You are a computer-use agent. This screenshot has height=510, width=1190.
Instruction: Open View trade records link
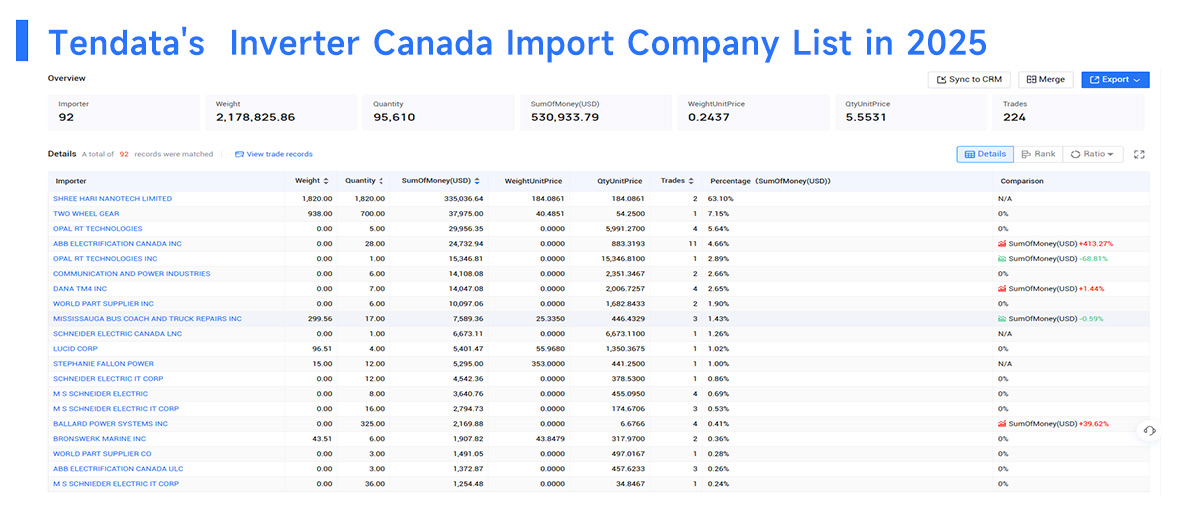coord(274,154)
